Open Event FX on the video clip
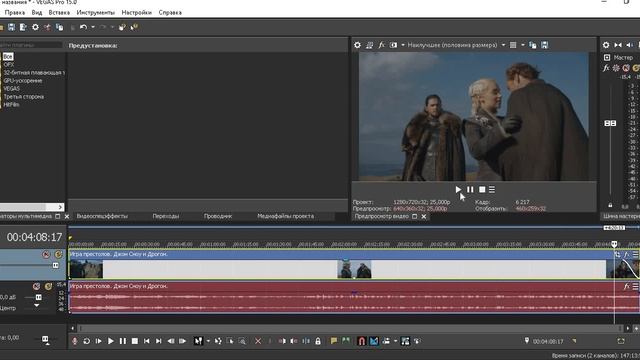 tap(627, 255)
